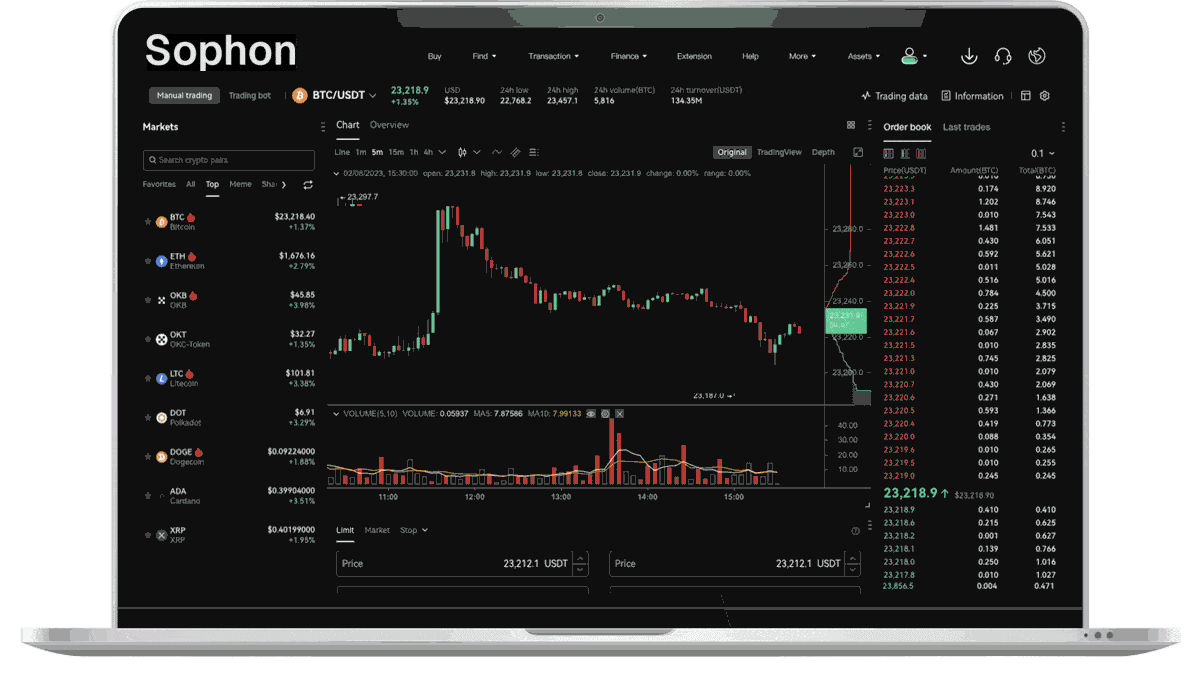The height and width of the screenshot is (699, 1200).
Task: Open the Transaction menu dropdown
Action: pos(554,56)
